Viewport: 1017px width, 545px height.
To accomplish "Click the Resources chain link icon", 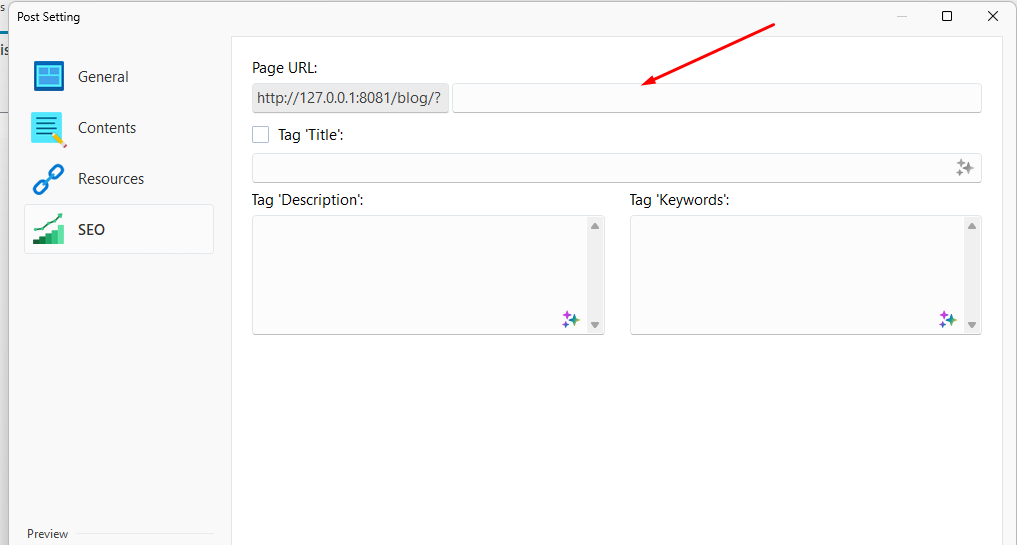I will coord(48,180).
